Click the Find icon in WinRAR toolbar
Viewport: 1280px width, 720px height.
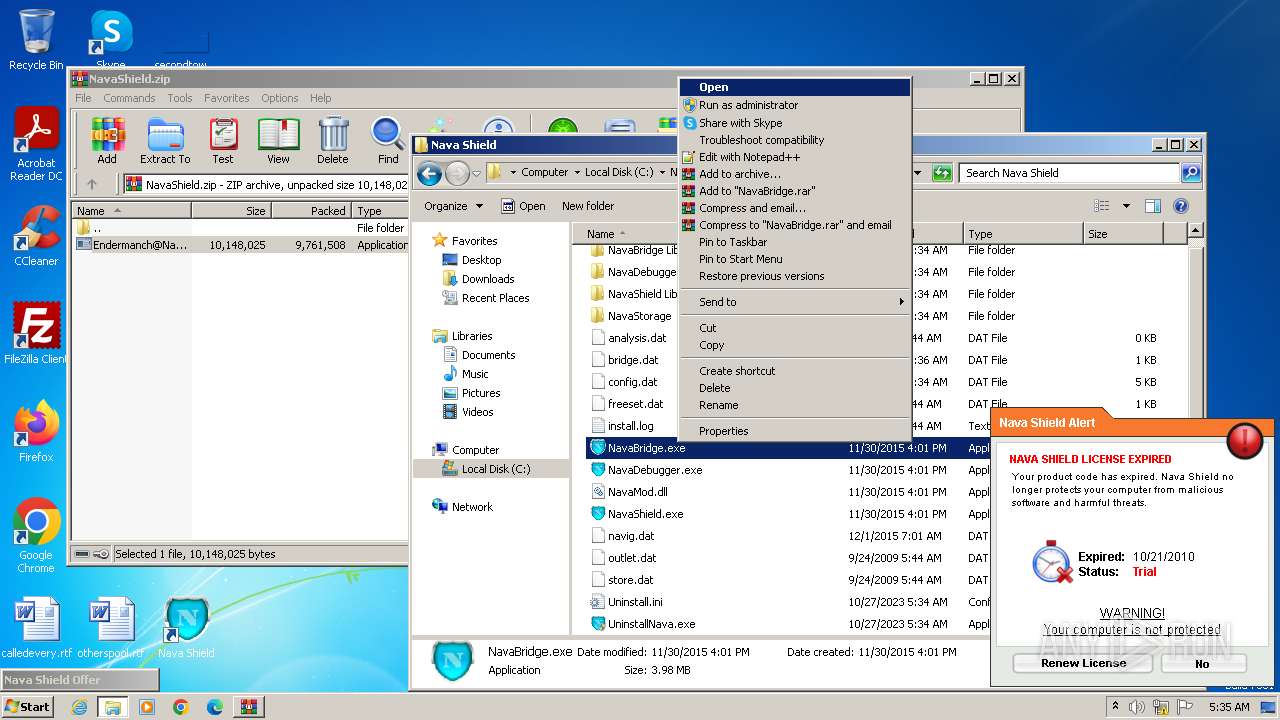tap(388, 141)
